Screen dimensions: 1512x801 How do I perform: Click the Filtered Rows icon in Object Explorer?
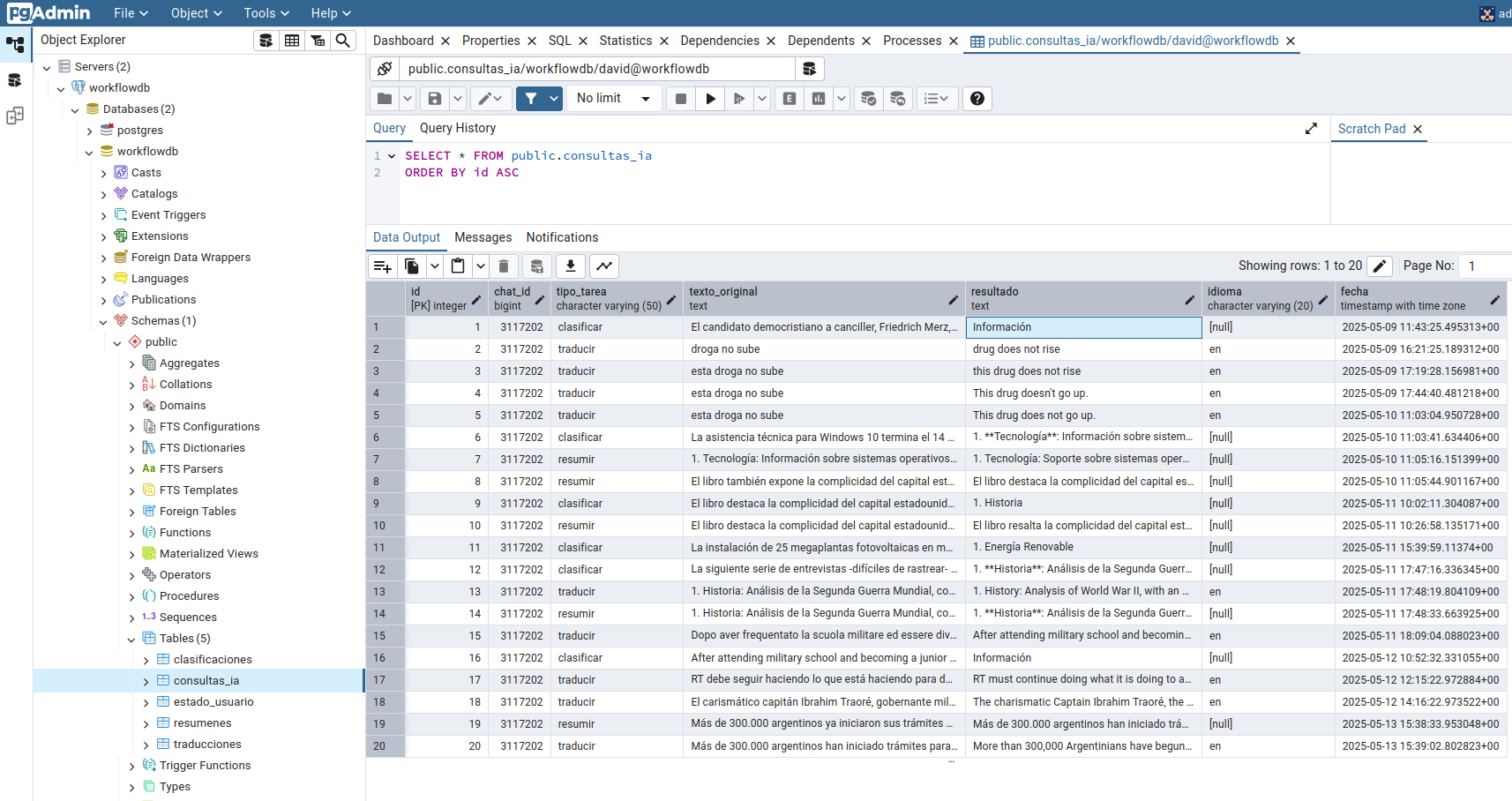tap(318, 41)
